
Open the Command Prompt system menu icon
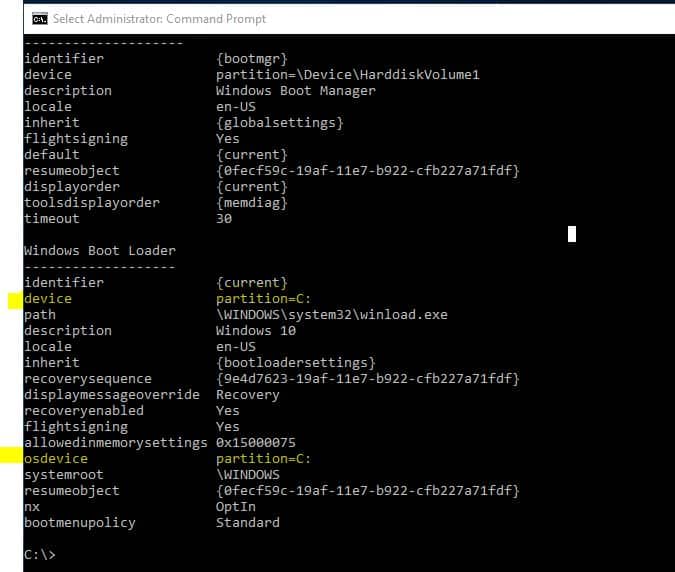tap(40, 19)
